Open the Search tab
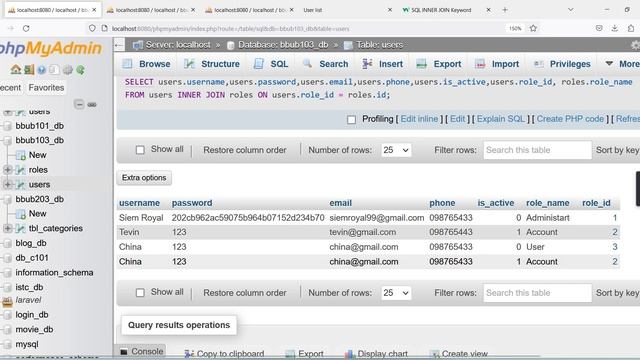Screen dimensions: 640x360 point(326,64)
